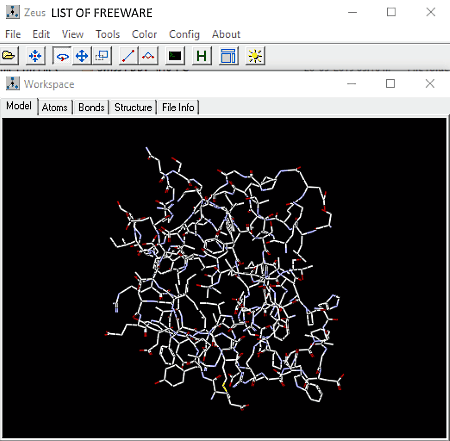
Task: Open the Color menu
Action: pyautogui.click(x=144, y=34)
